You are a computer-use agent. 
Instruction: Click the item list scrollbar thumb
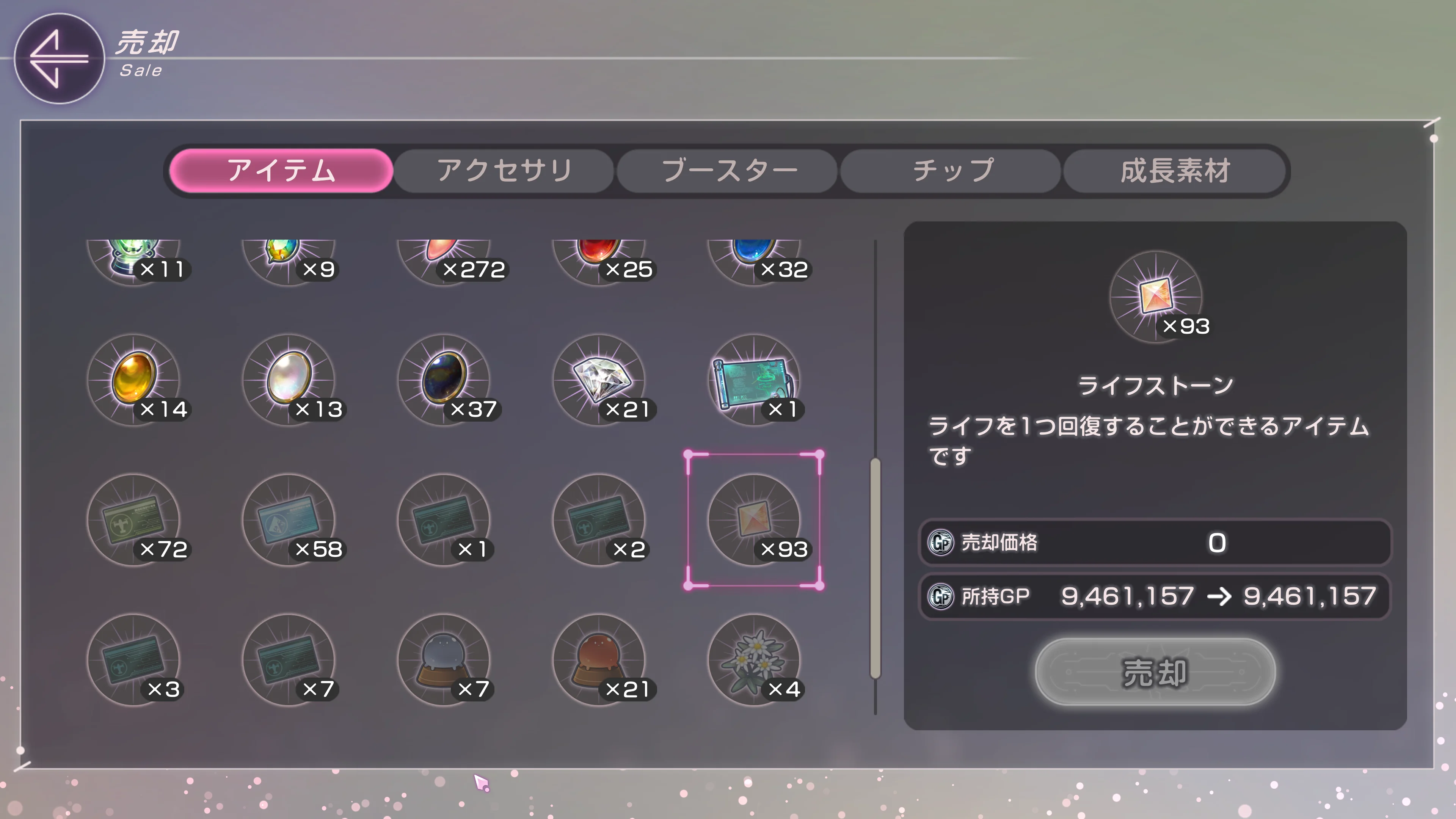pyautogui.click(x=875, y=568)
